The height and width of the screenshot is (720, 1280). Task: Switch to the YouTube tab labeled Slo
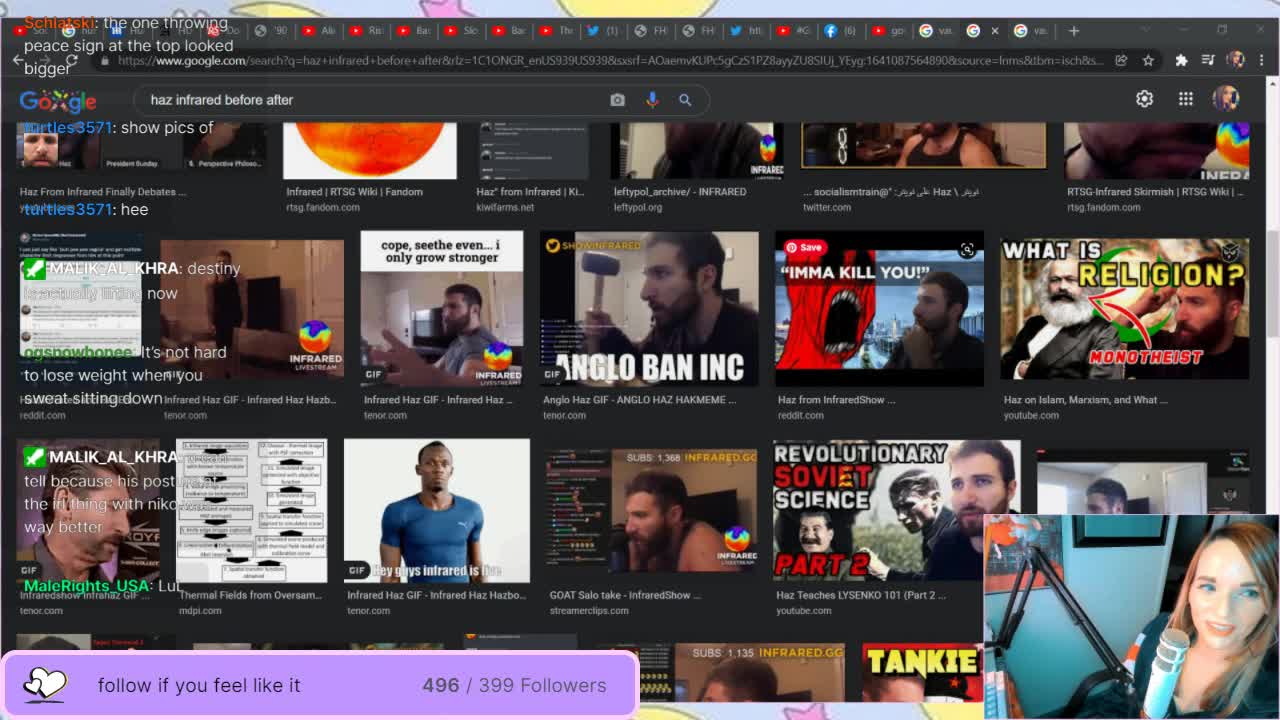click(x=461, y=31)
